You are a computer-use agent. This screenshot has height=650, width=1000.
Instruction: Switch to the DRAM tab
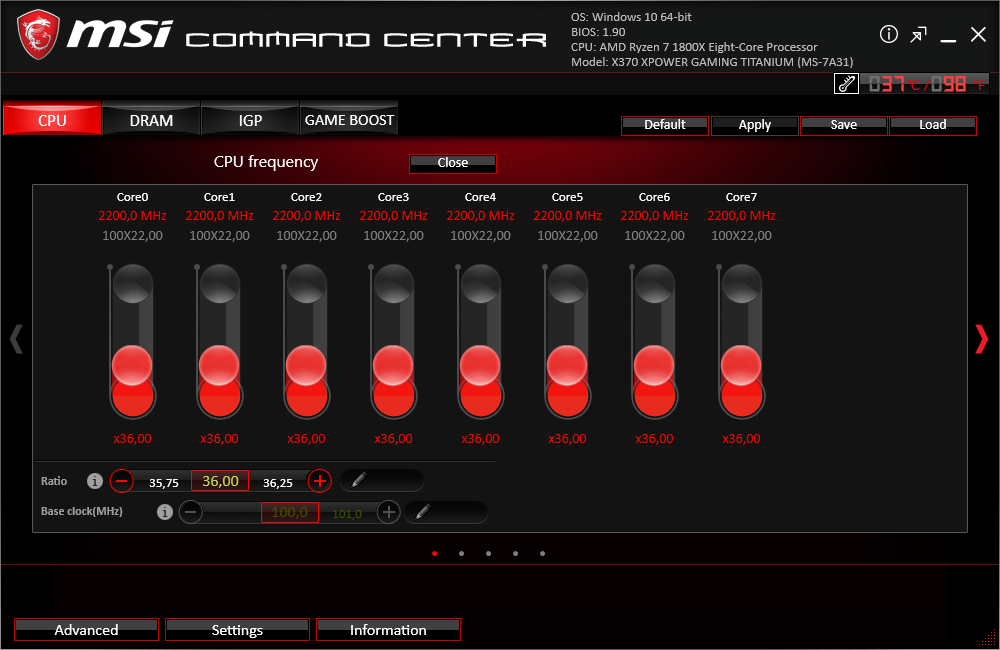coord(151,120)
